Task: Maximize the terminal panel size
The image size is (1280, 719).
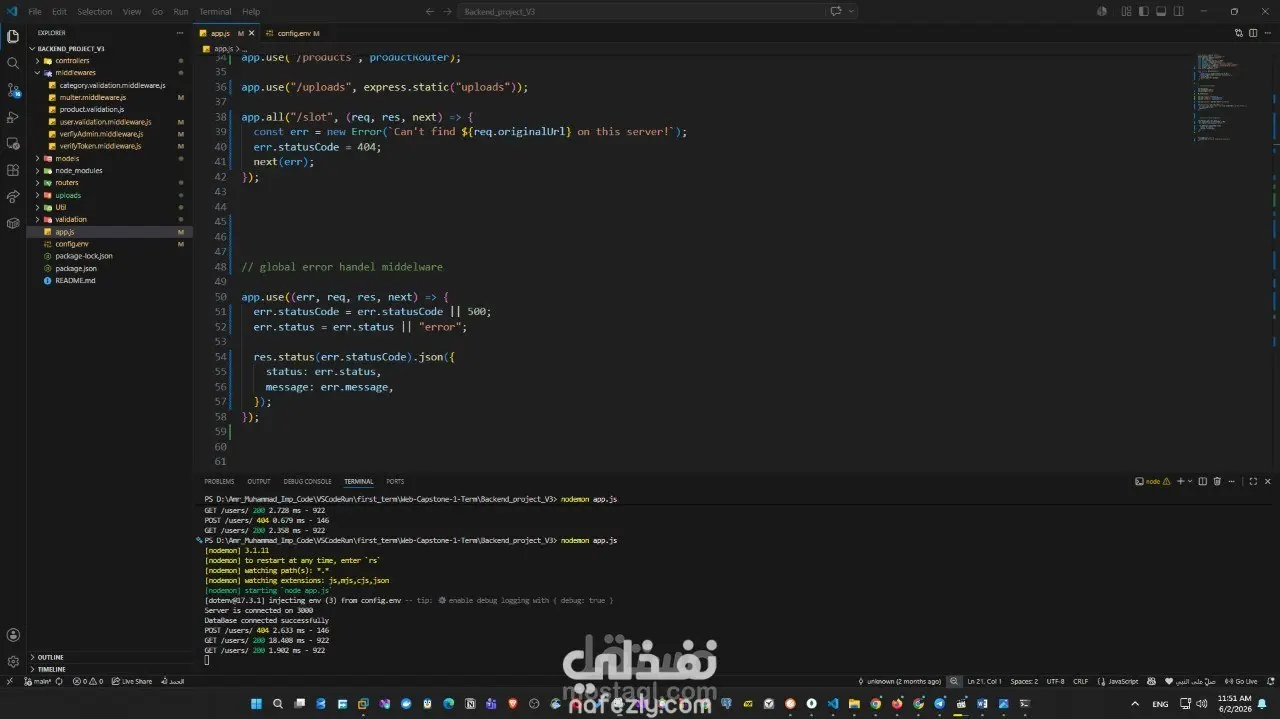Action: coord(1253,481)
